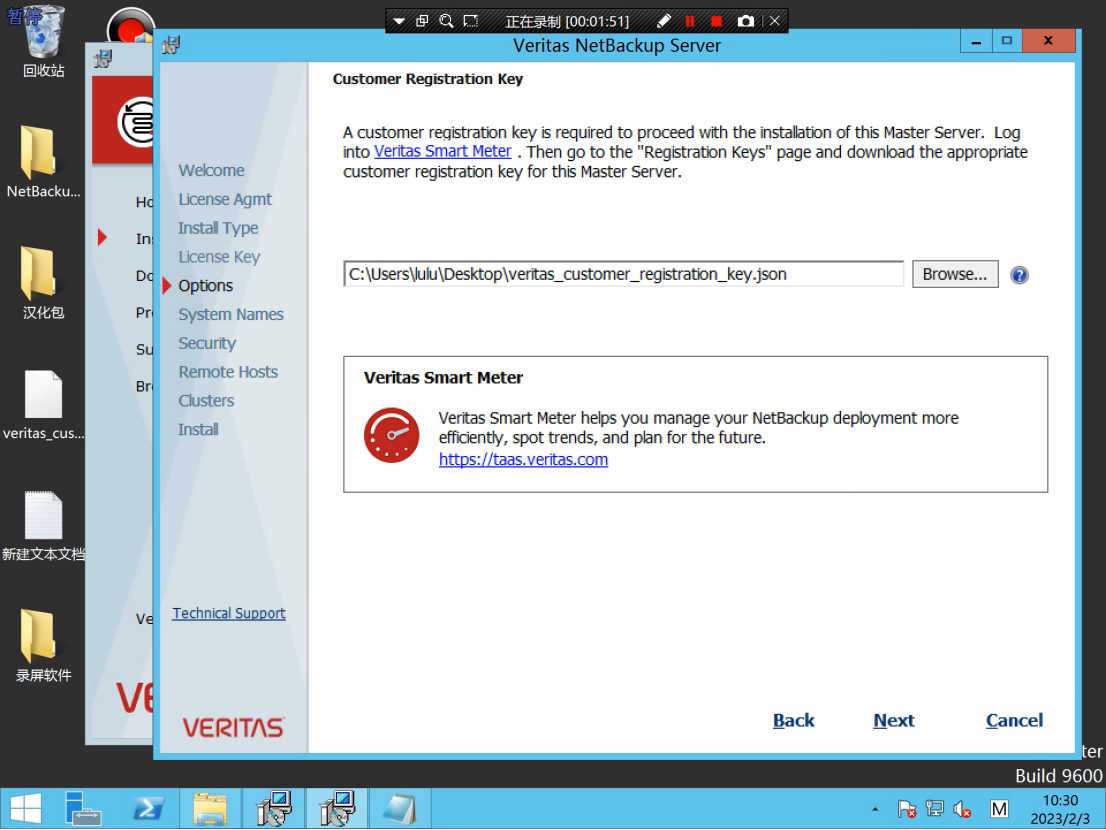Pause the screen recording
Image resolution: width=1106 pixels, height=830 pixels.
[x=690, y=21]
